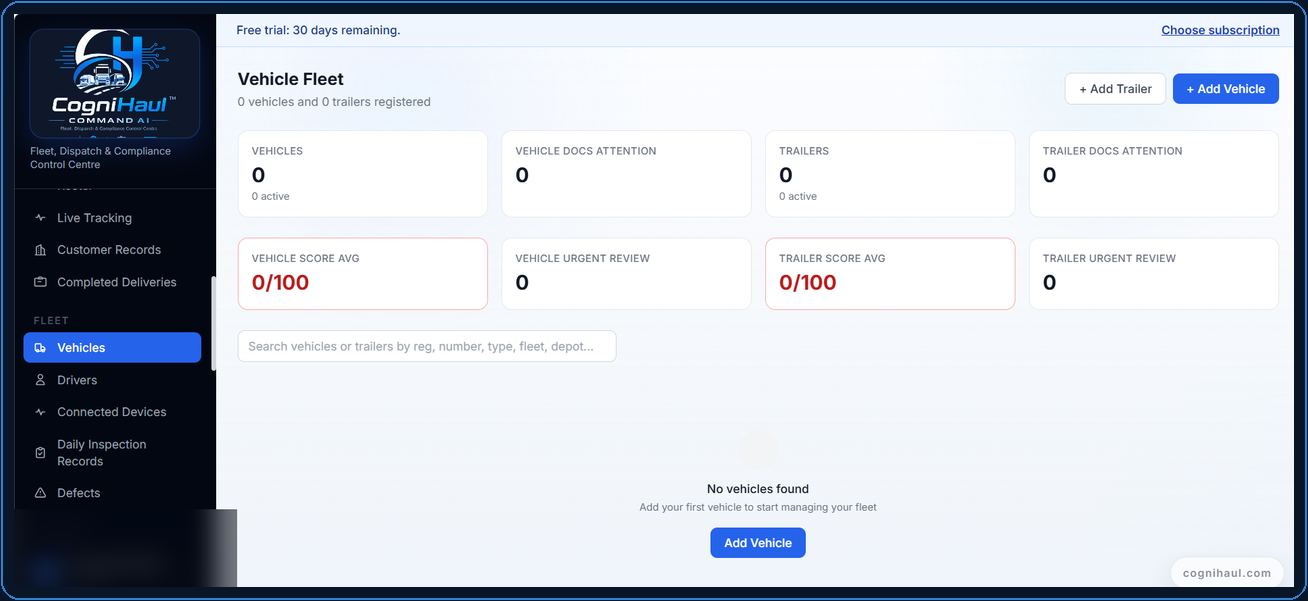The width and height of the screenshot is (1308, 601).
Task: Click the Vehicle Fleet heading
Action: click(291, 79)
